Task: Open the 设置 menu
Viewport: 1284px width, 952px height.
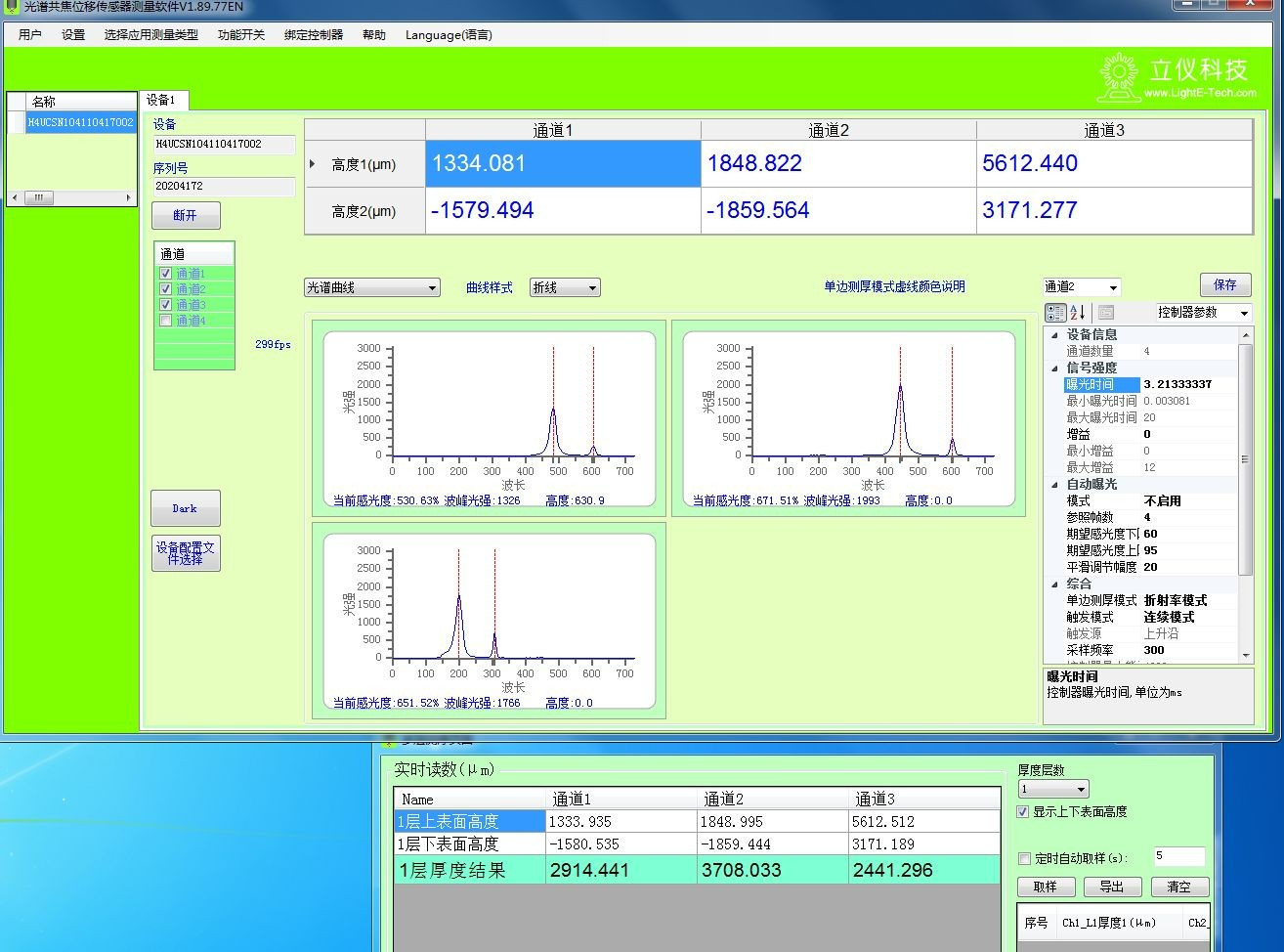Action: click(73, 35)
